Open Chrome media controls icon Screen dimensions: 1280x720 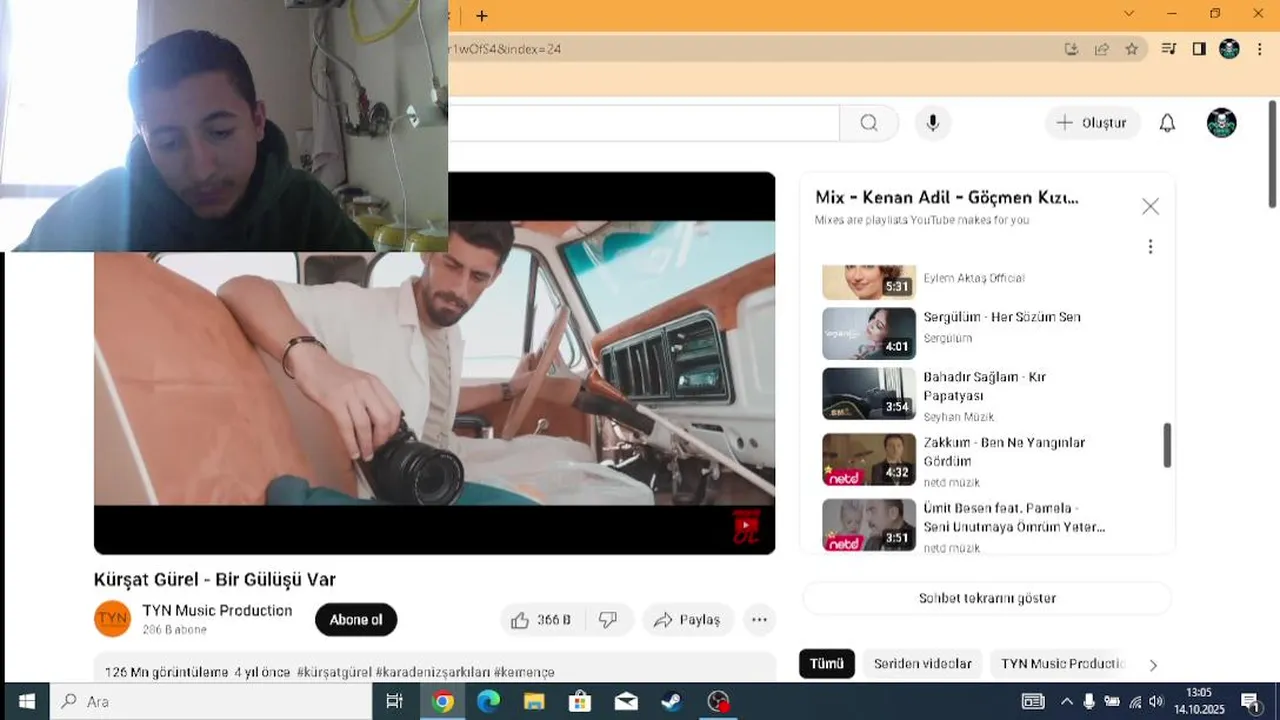coord(1168,49)
